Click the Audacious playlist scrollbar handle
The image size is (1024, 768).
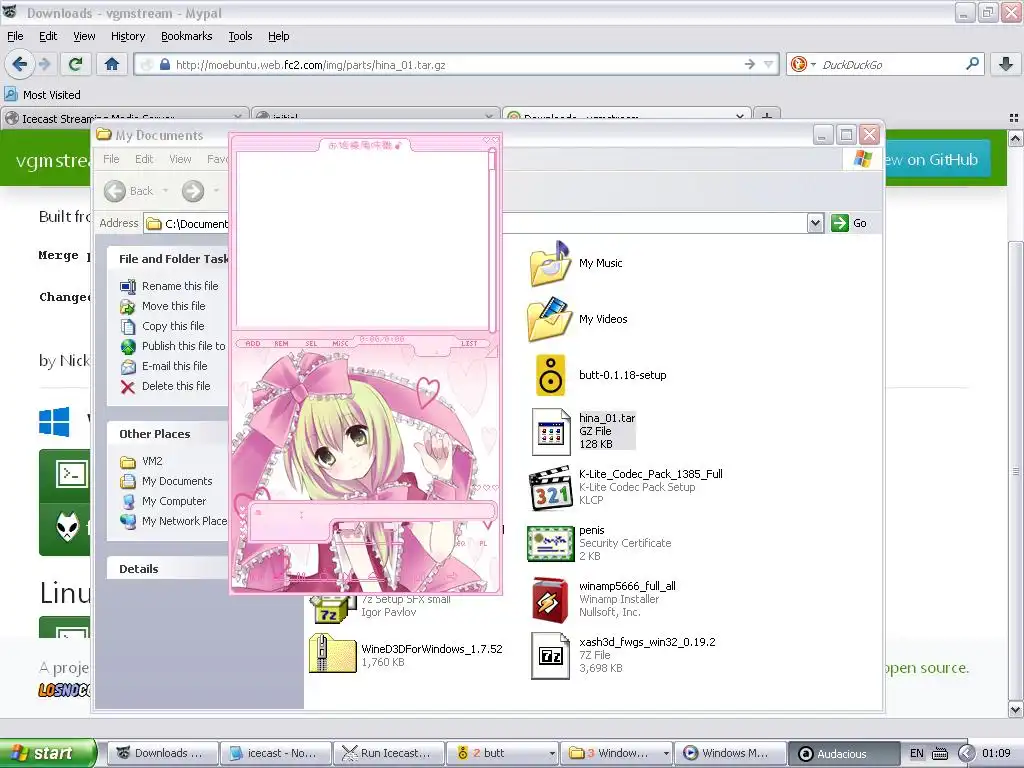click(492, 159)
